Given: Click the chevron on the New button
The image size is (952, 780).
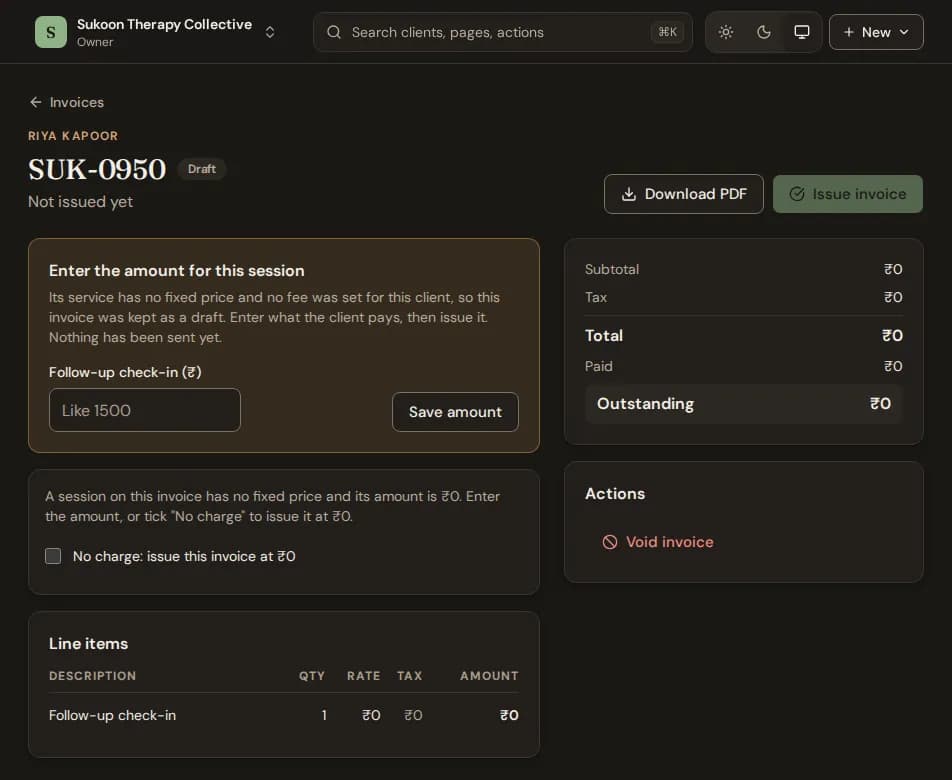Looking at the screenshot, I should pos(904,32).
